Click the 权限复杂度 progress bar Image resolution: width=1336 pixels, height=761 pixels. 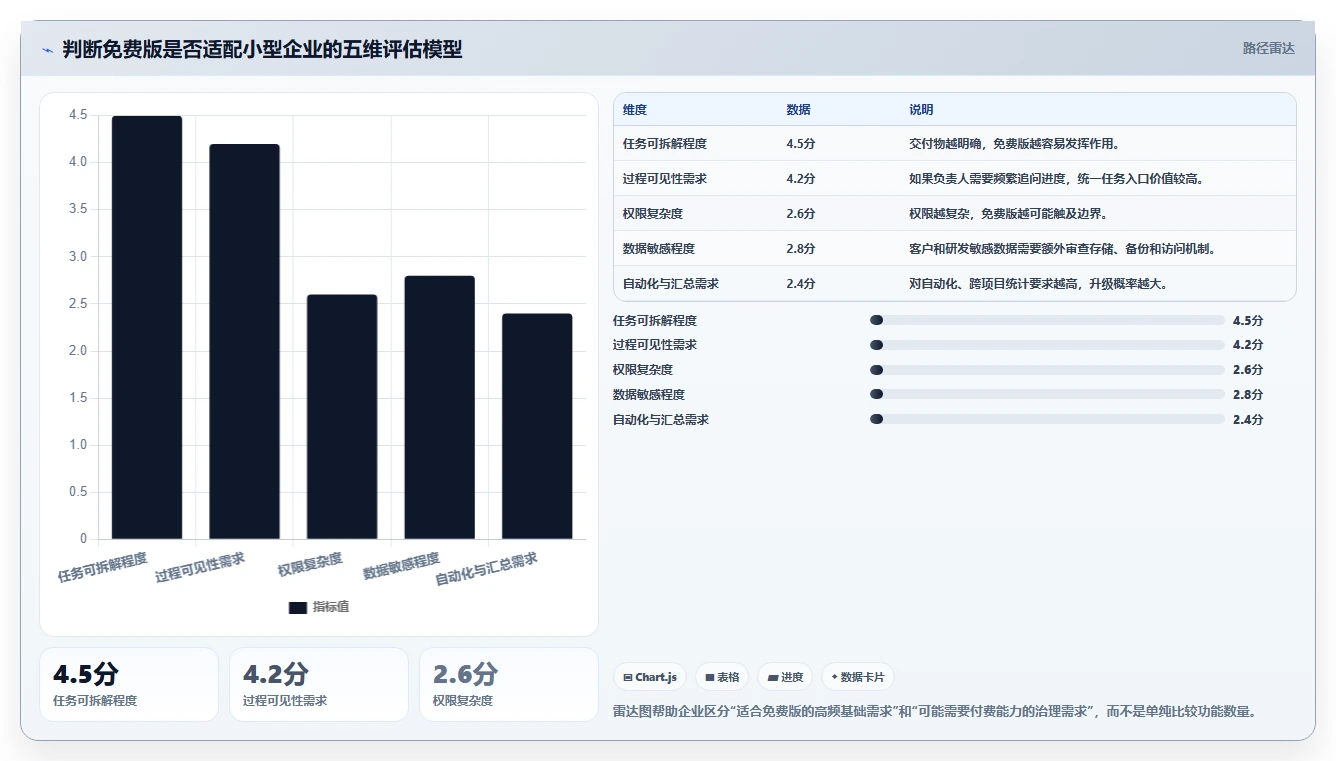[1047, 370]
